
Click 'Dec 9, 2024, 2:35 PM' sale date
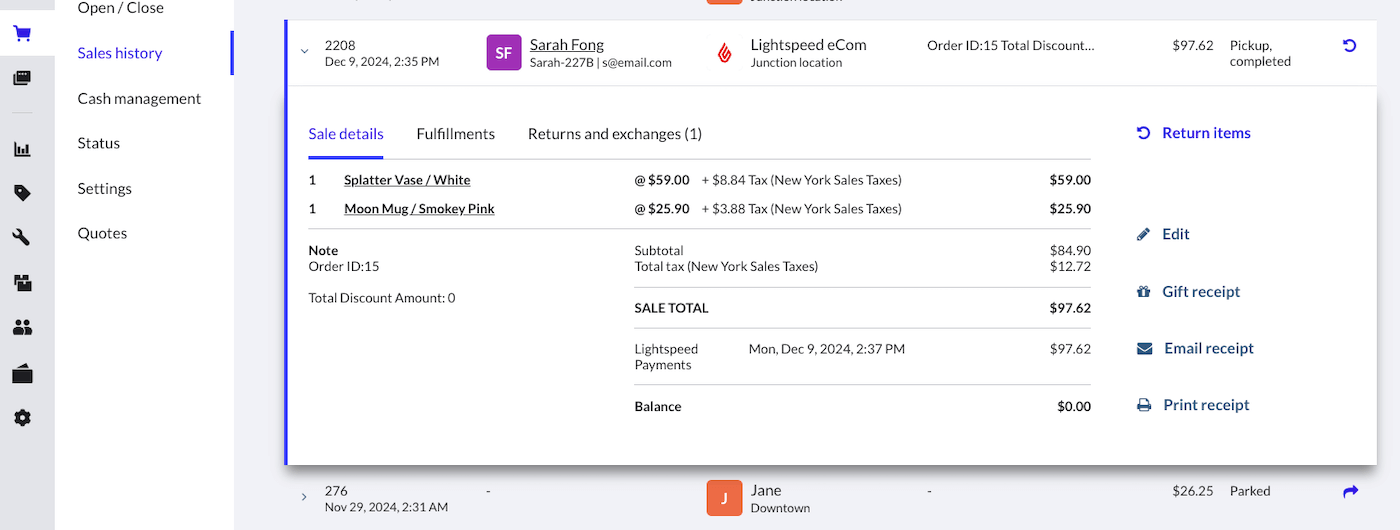[x=382, y=62]
